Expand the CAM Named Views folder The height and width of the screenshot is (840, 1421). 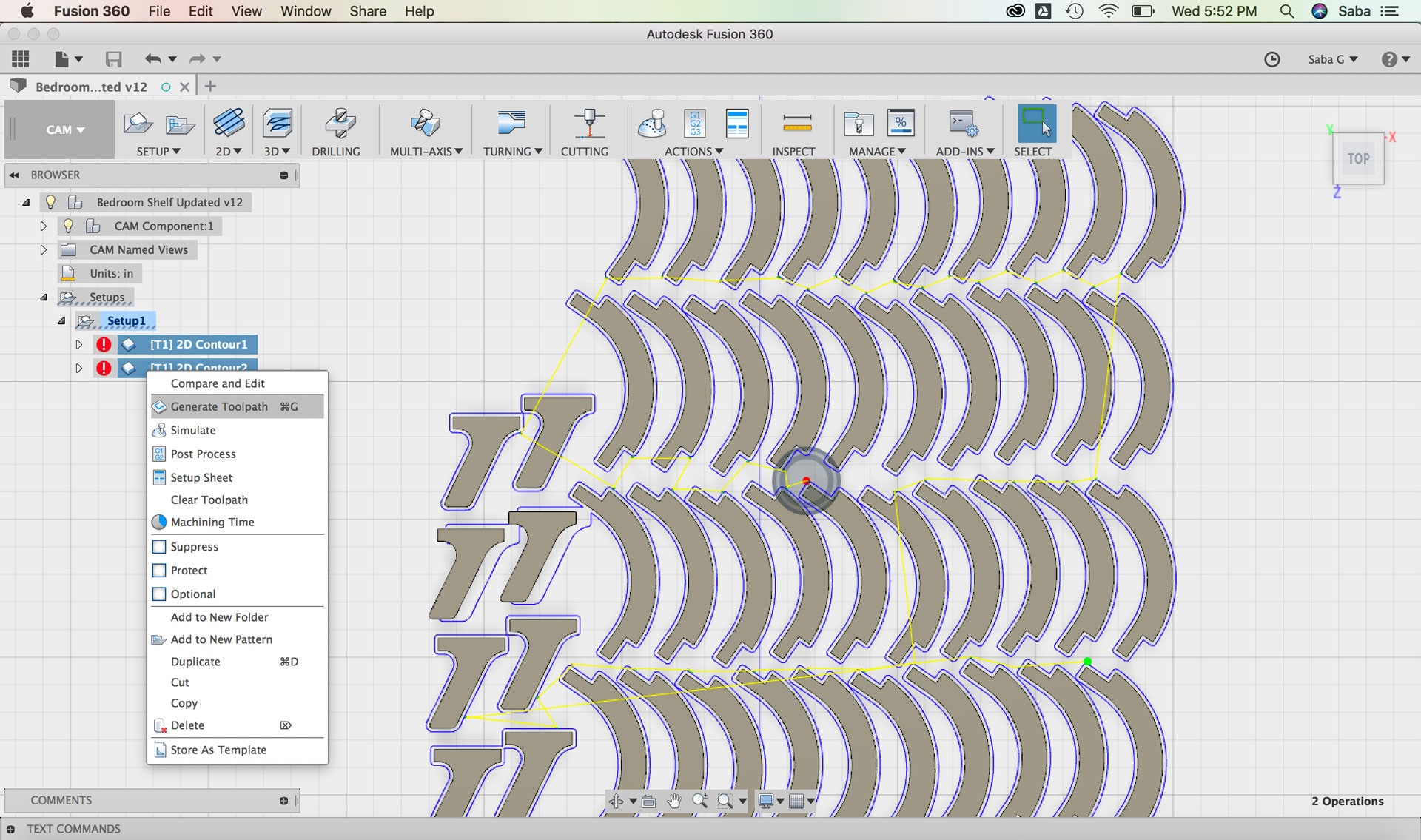coord(43,250)
